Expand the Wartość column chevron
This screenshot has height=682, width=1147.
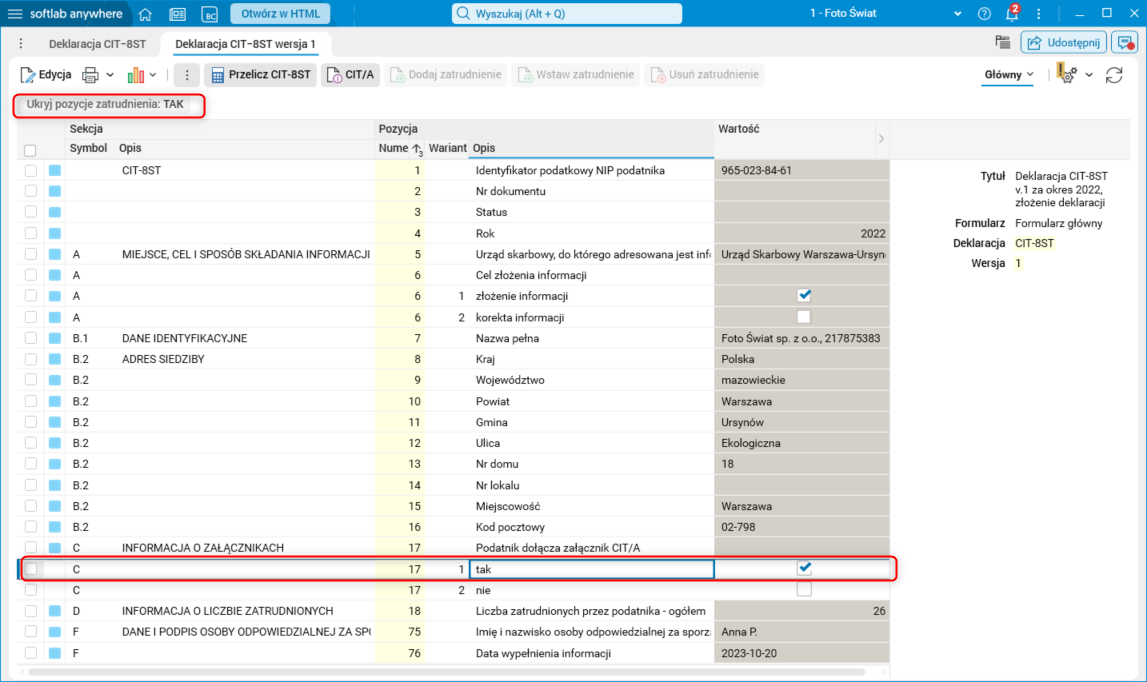click(881, 138)
